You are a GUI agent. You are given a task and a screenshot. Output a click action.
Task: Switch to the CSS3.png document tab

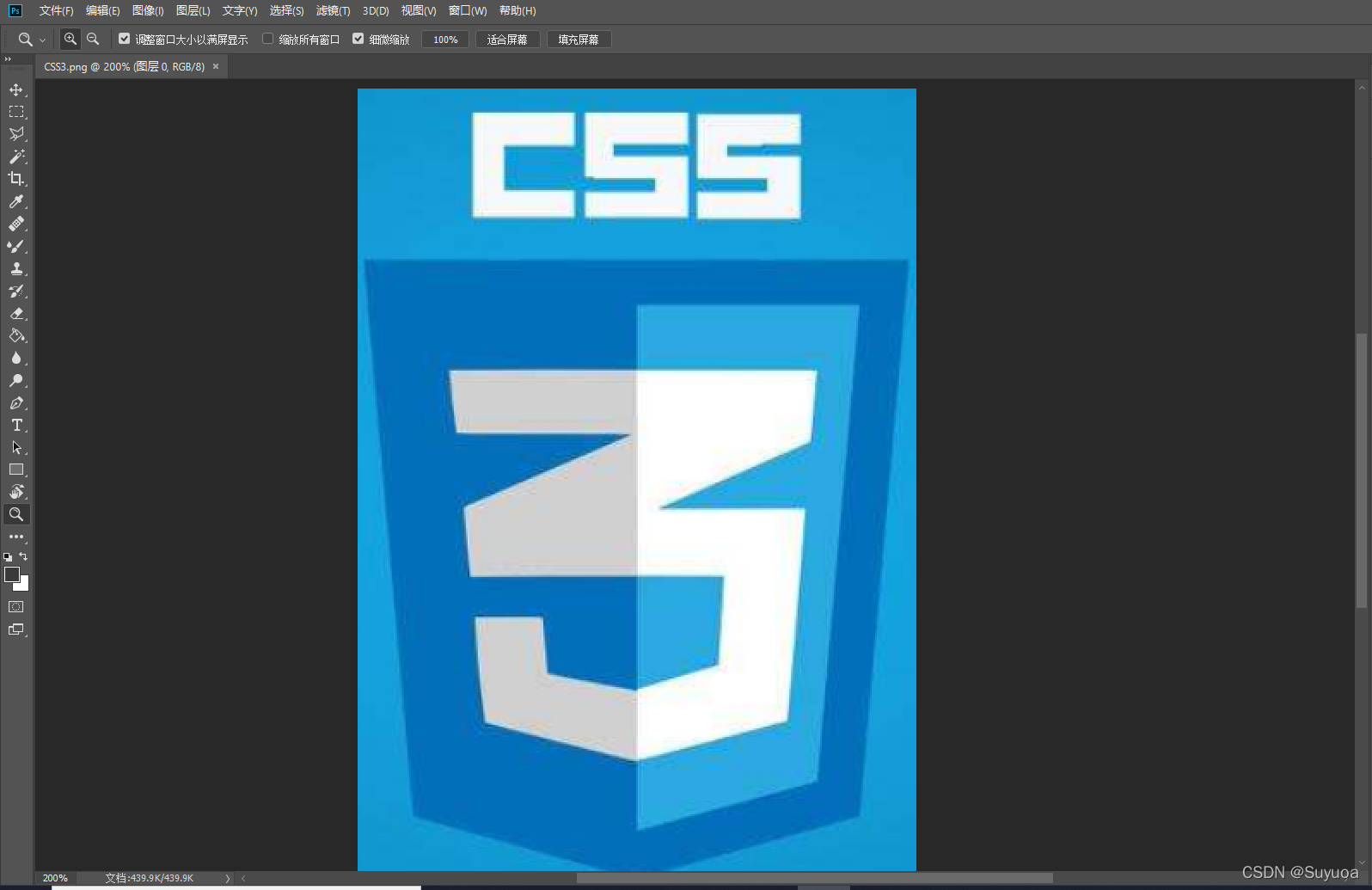tap(124, 66)
